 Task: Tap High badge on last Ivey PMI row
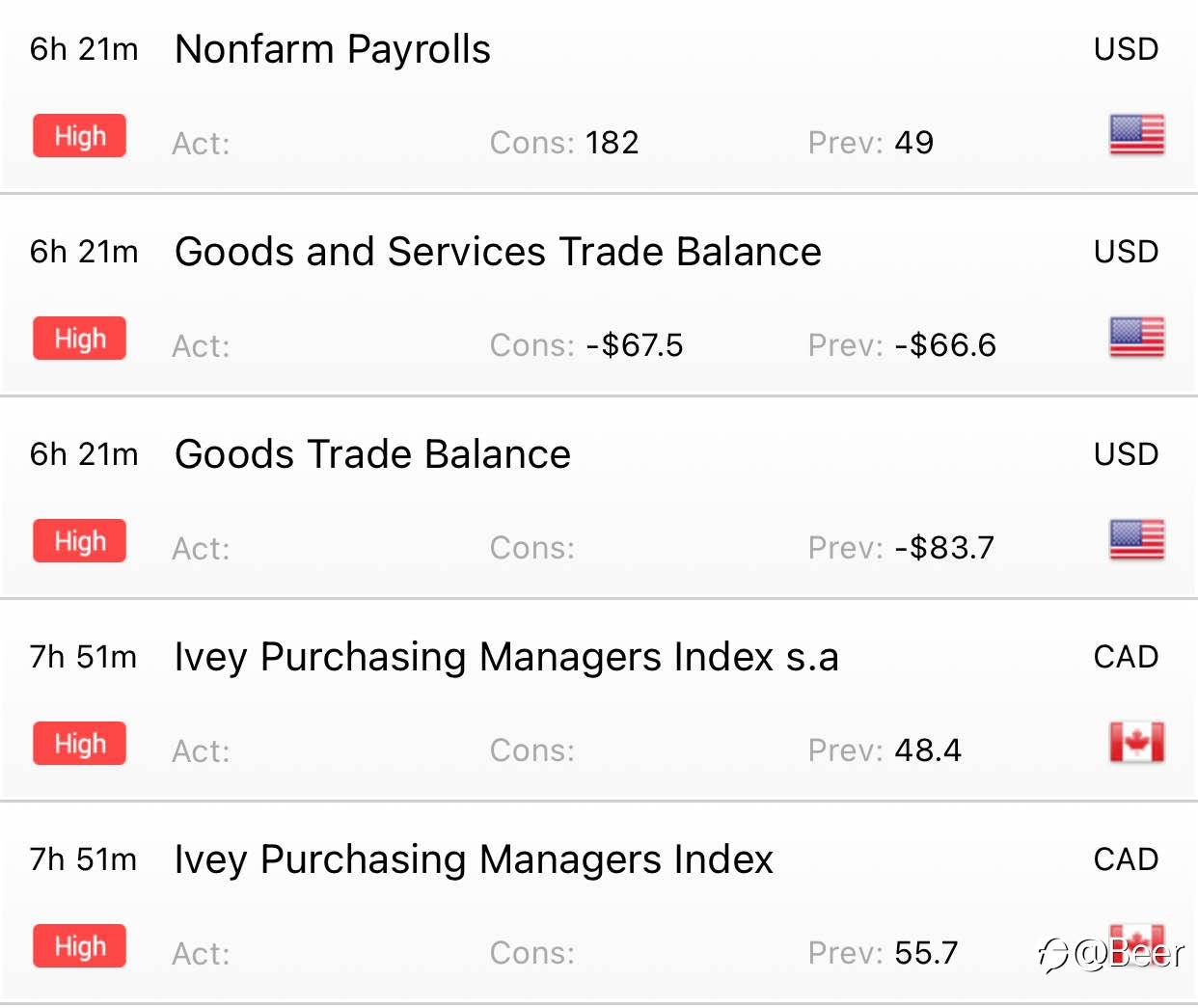pos(79,946)
